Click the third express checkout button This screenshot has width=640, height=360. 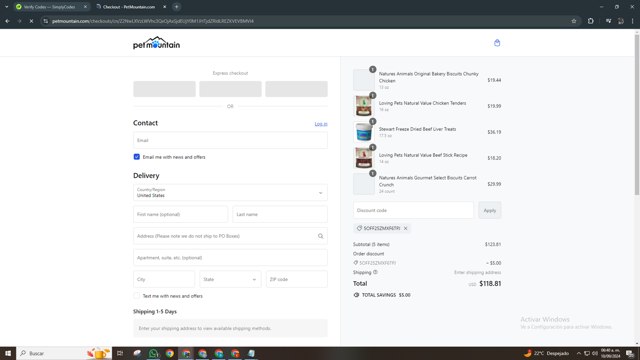(296, 89)
